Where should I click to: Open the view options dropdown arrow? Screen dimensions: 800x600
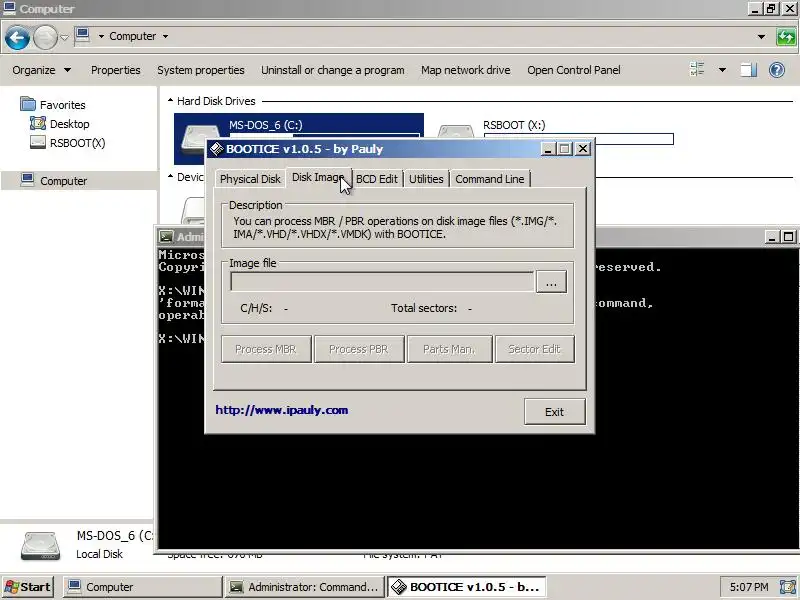(x=722, y=70)
